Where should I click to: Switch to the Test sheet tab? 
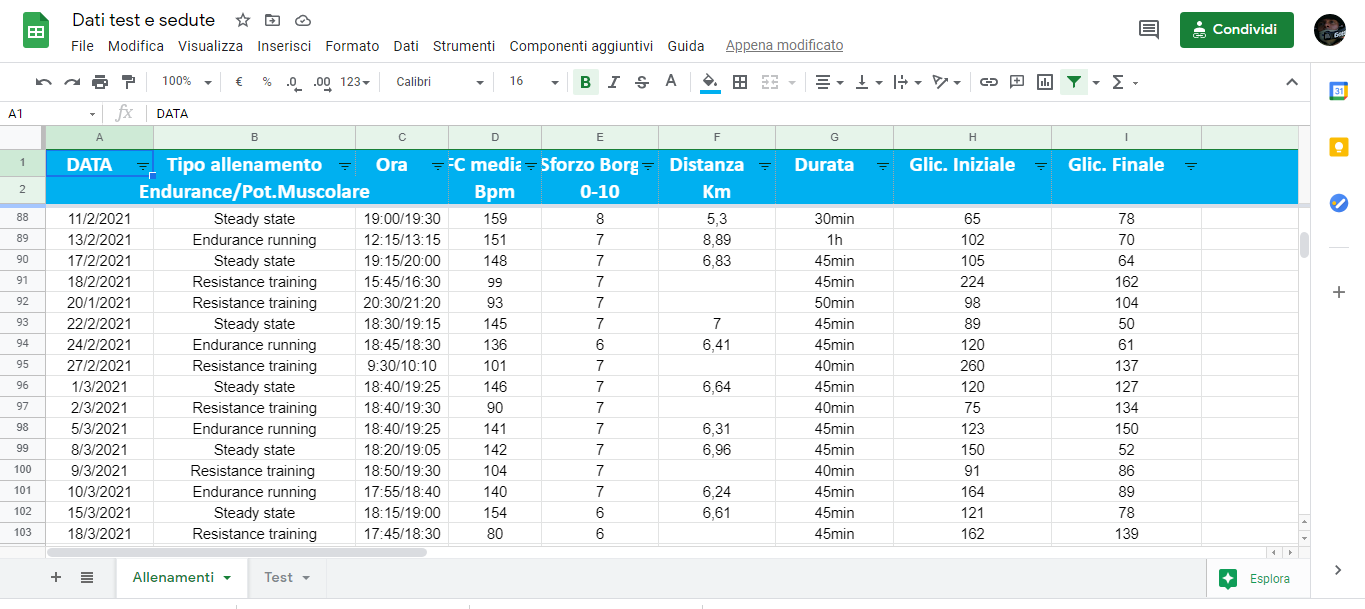286,577
